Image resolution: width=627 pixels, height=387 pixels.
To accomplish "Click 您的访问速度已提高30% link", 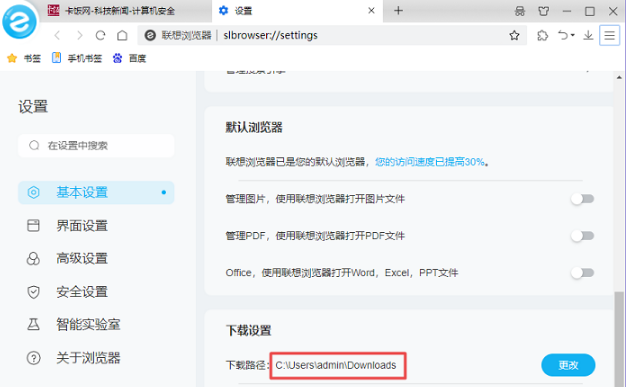I will coord(429,162).
